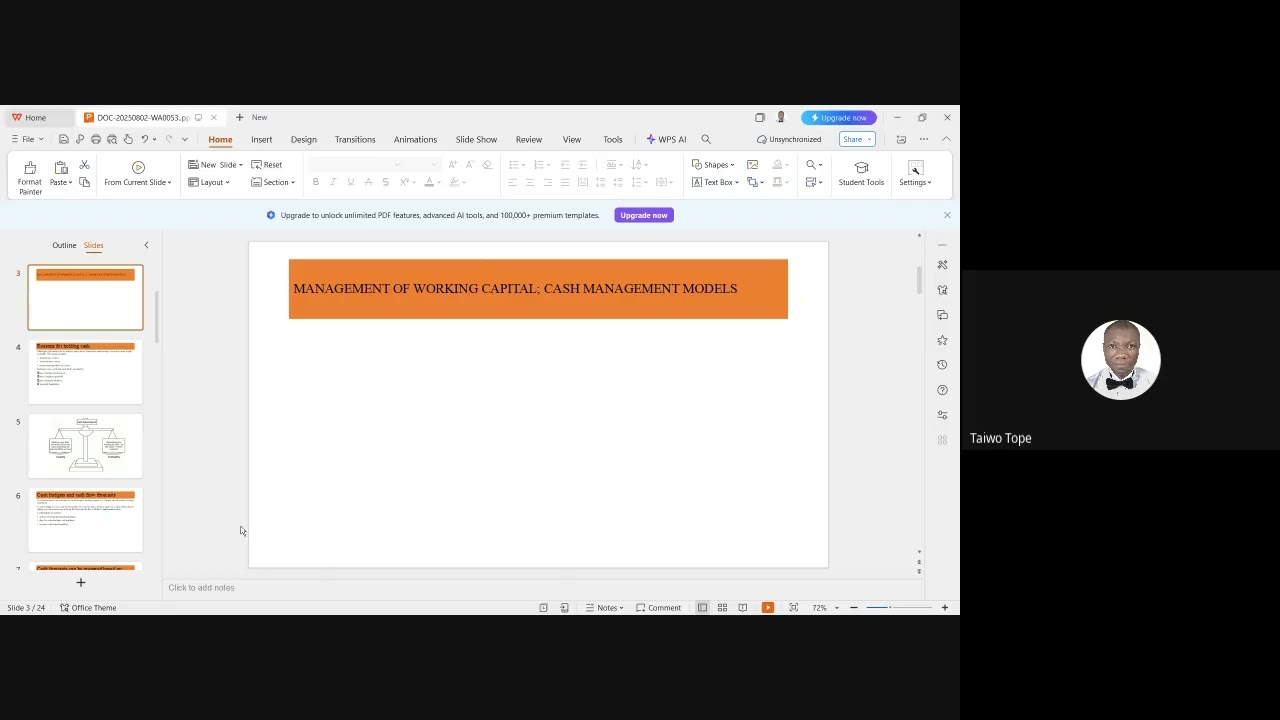
Task: Switch to Normal view in status bar
Action: click(x=702, y=608)
